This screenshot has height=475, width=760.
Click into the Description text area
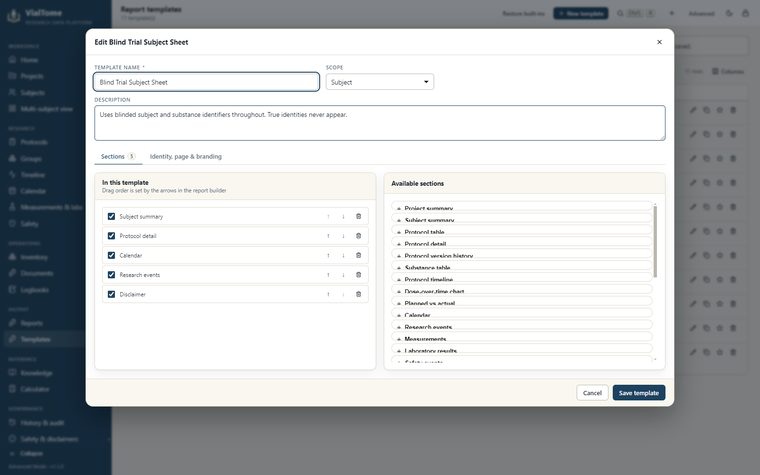(x=380, y=123)
